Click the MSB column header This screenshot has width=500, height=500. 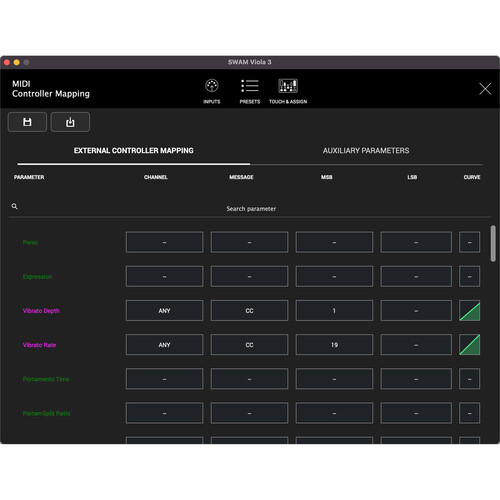327,177
